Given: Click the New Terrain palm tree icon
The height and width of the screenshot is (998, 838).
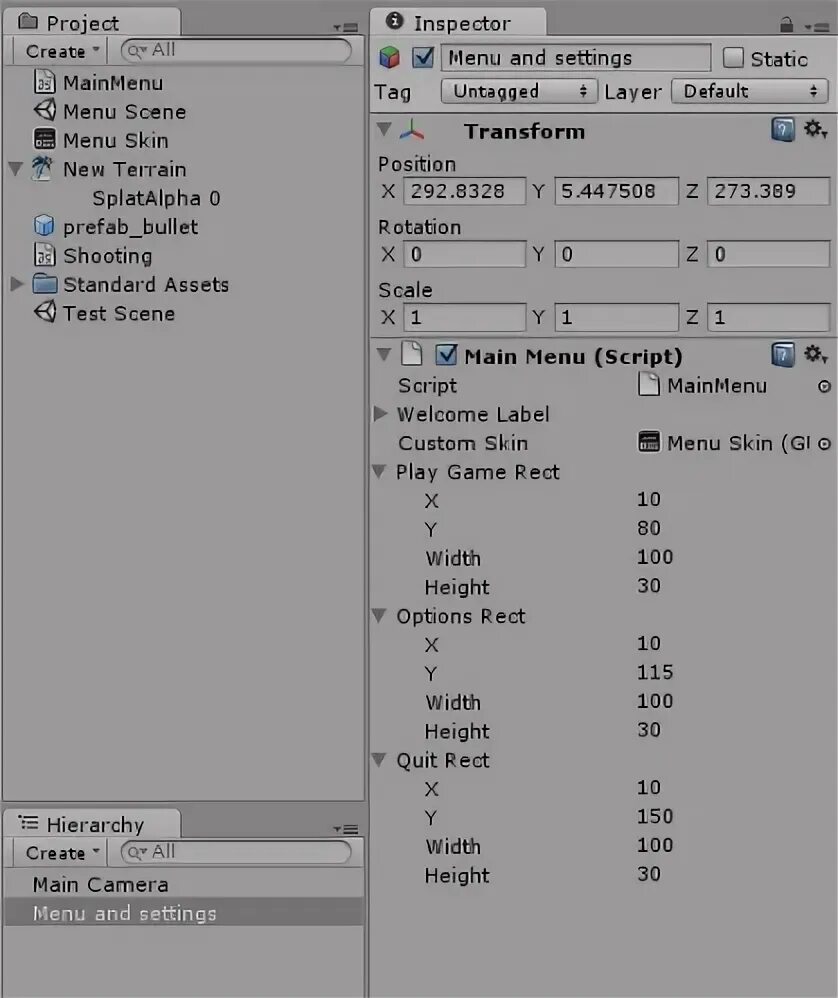Looking at the screenshot, I should coord(43,169).
